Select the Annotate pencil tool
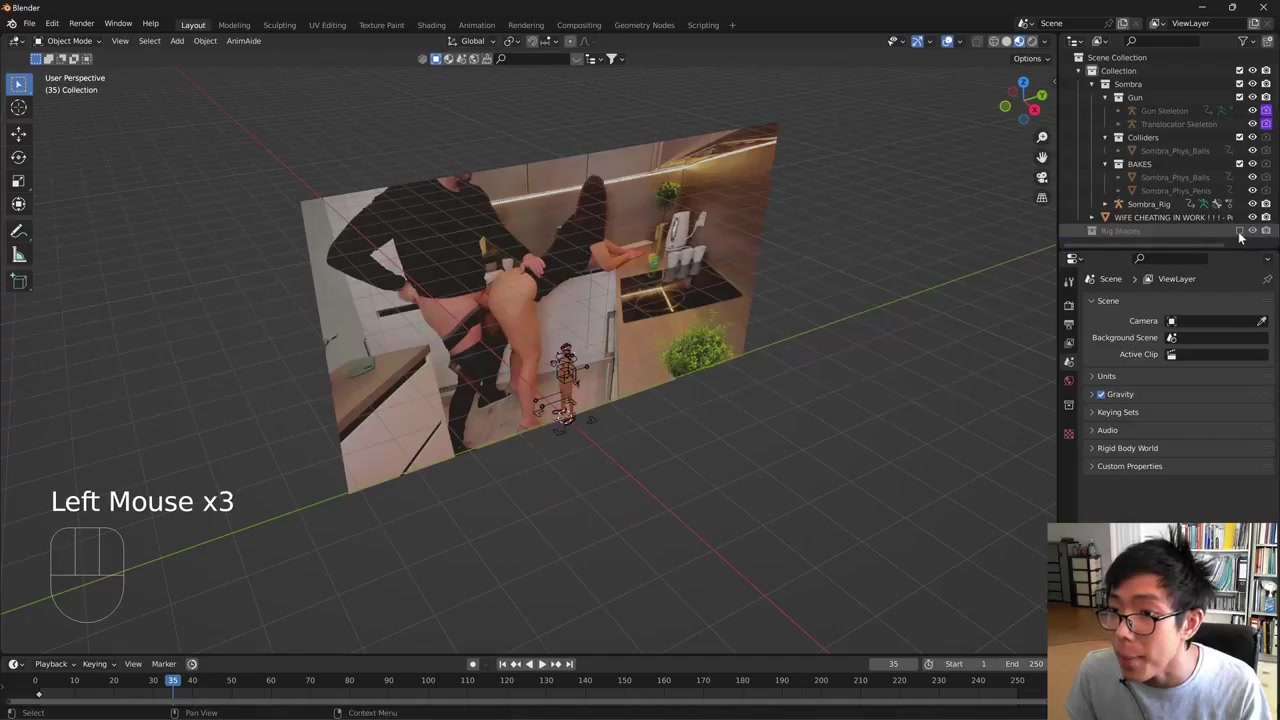Viewport: 1280px width, 720px height. [x=18, y=231]
